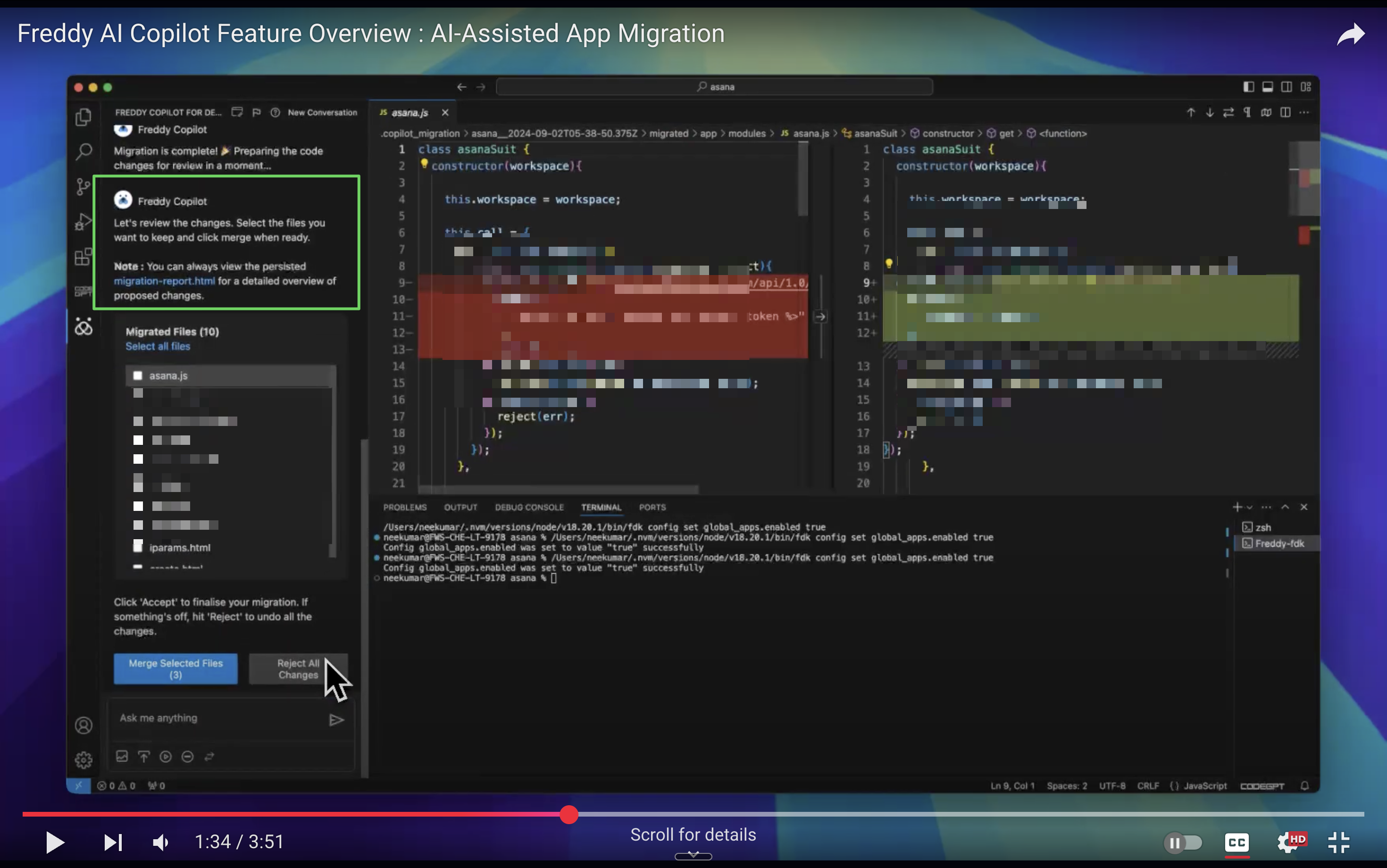Switch to the PROBLEMS tab
This screenshot has width=1387, height=868.
[x=405, y=507]
